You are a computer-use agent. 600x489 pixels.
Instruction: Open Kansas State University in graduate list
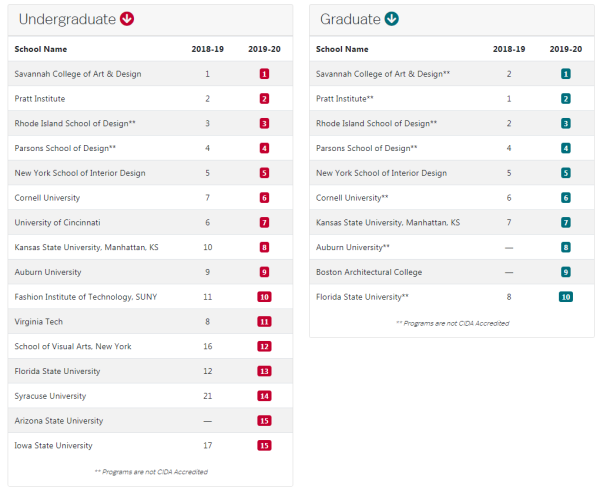[x=388, y=222]
